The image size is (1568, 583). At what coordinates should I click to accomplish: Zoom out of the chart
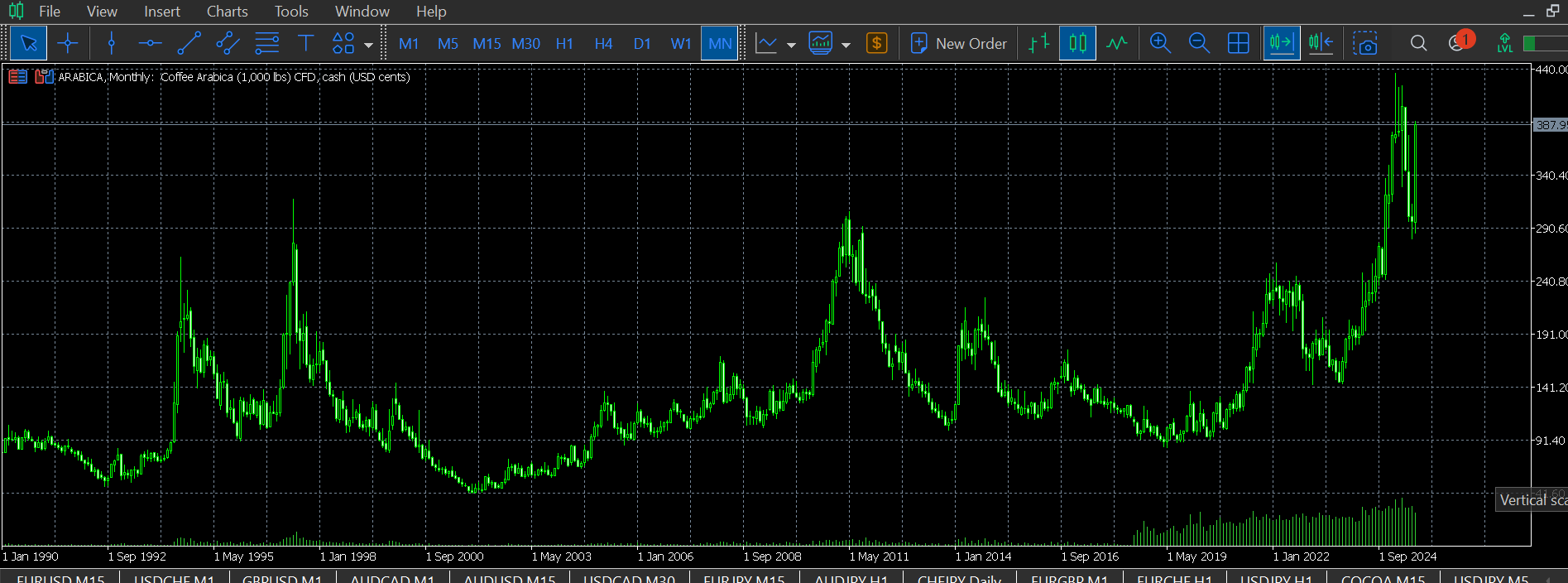[1199, 43]
